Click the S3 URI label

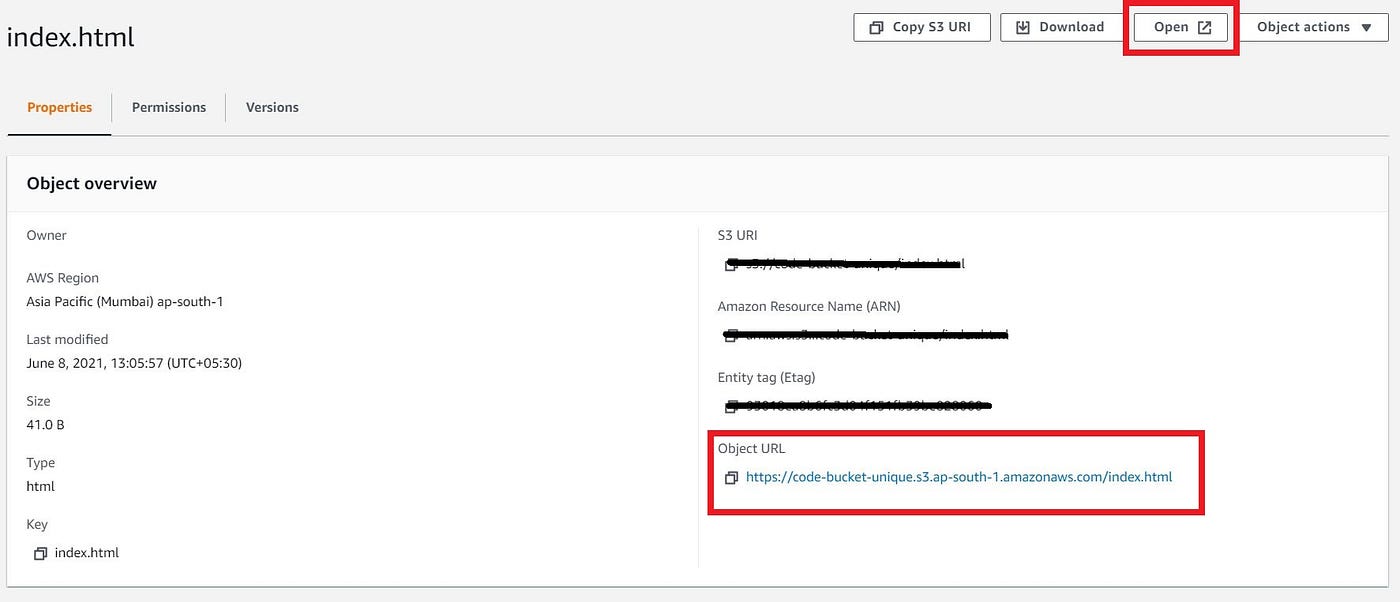point(739,235)
